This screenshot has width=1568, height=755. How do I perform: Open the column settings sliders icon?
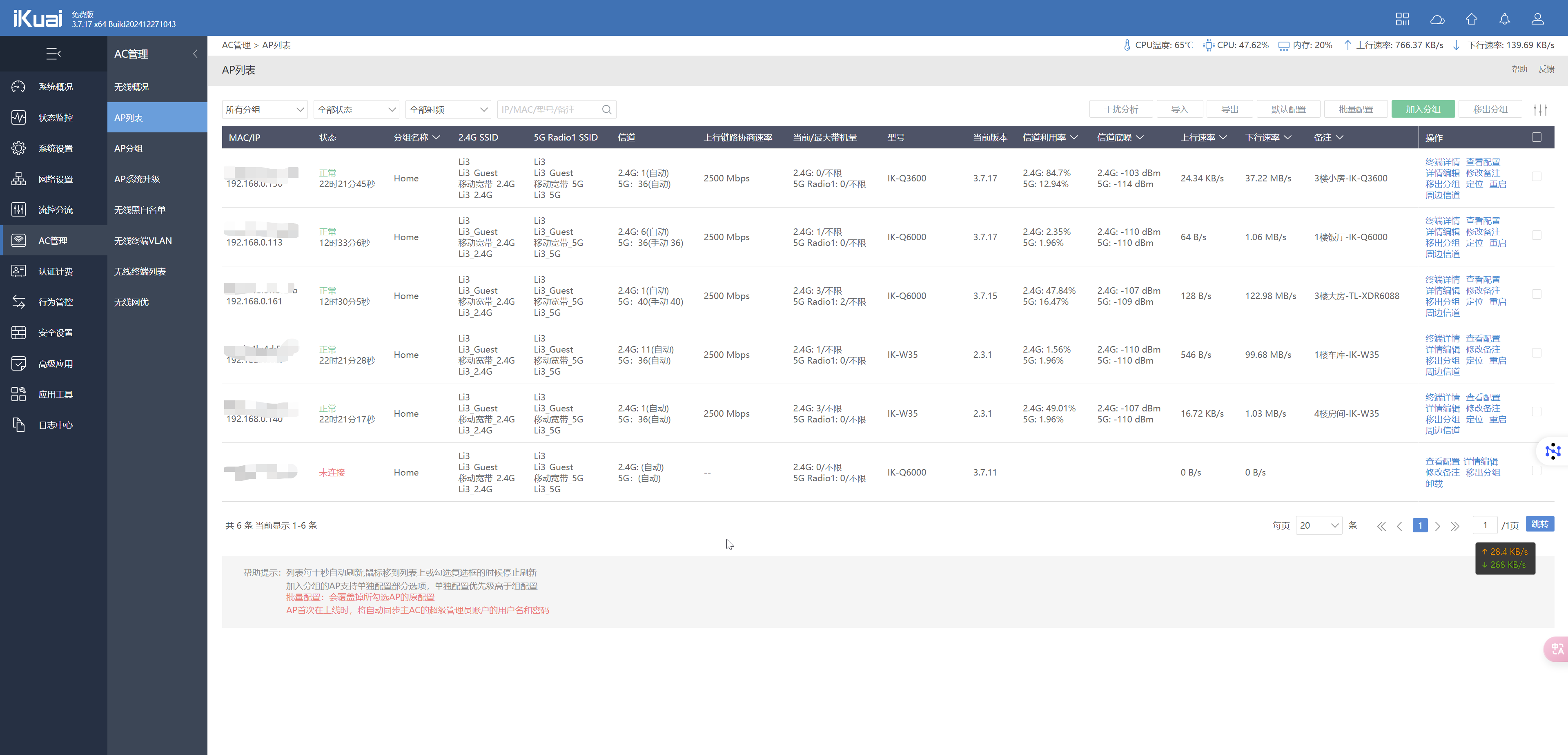tap(1540, 109)
